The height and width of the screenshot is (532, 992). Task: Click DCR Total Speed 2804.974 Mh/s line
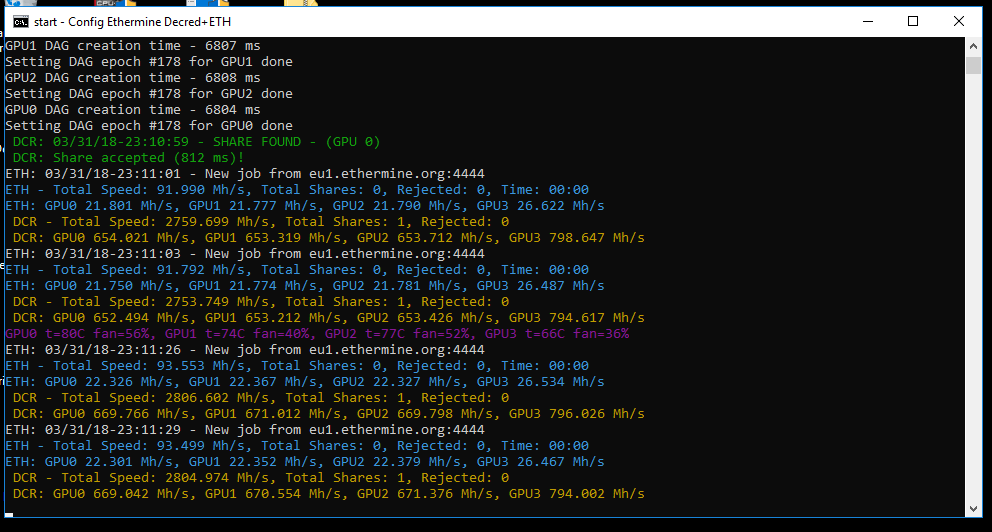coord(261,478)
